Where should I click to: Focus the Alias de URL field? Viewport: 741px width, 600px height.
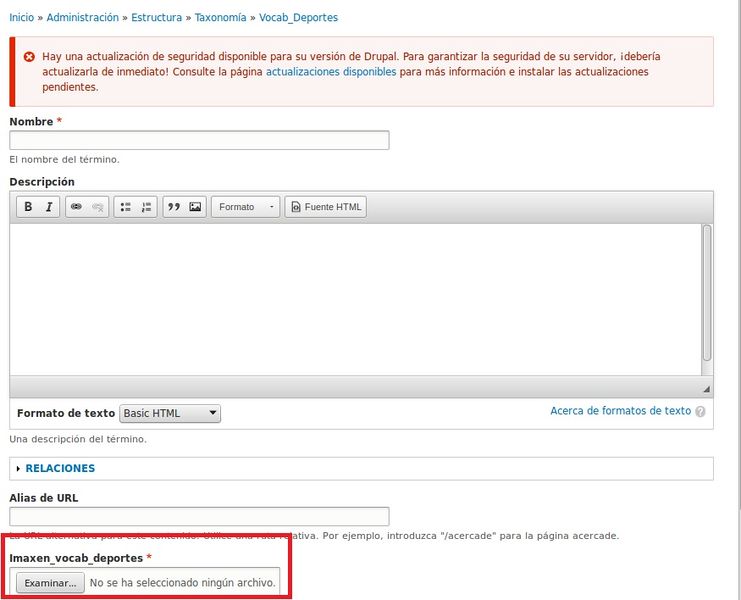click(x=199, y=516)
